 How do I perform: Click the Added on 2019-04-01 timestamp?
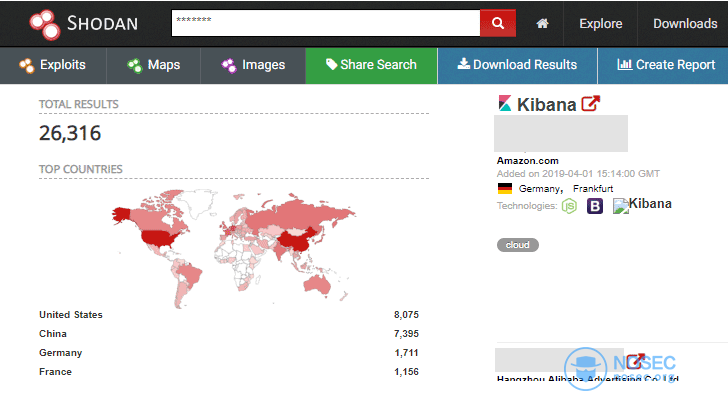[x=578, y=174]
